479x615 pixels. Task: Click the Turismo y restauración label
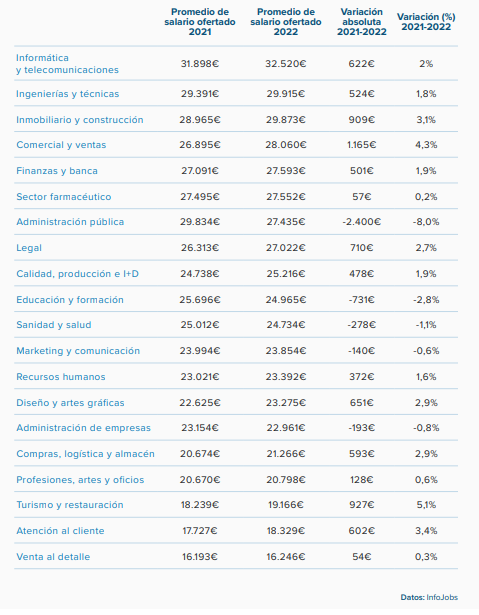(69, 505)
